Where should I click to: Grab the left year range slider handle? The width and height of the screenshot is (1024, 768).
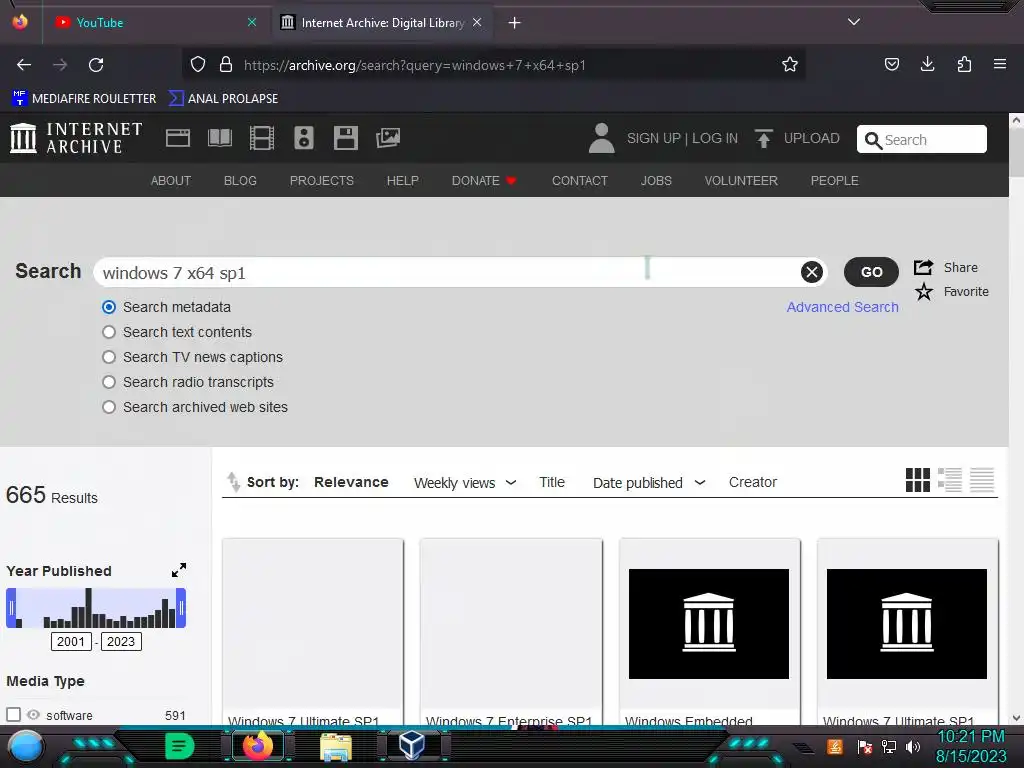pos(11,608)
